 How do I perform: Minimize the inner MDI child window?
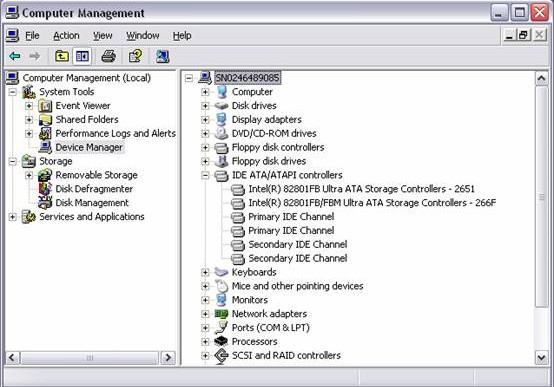509,35
